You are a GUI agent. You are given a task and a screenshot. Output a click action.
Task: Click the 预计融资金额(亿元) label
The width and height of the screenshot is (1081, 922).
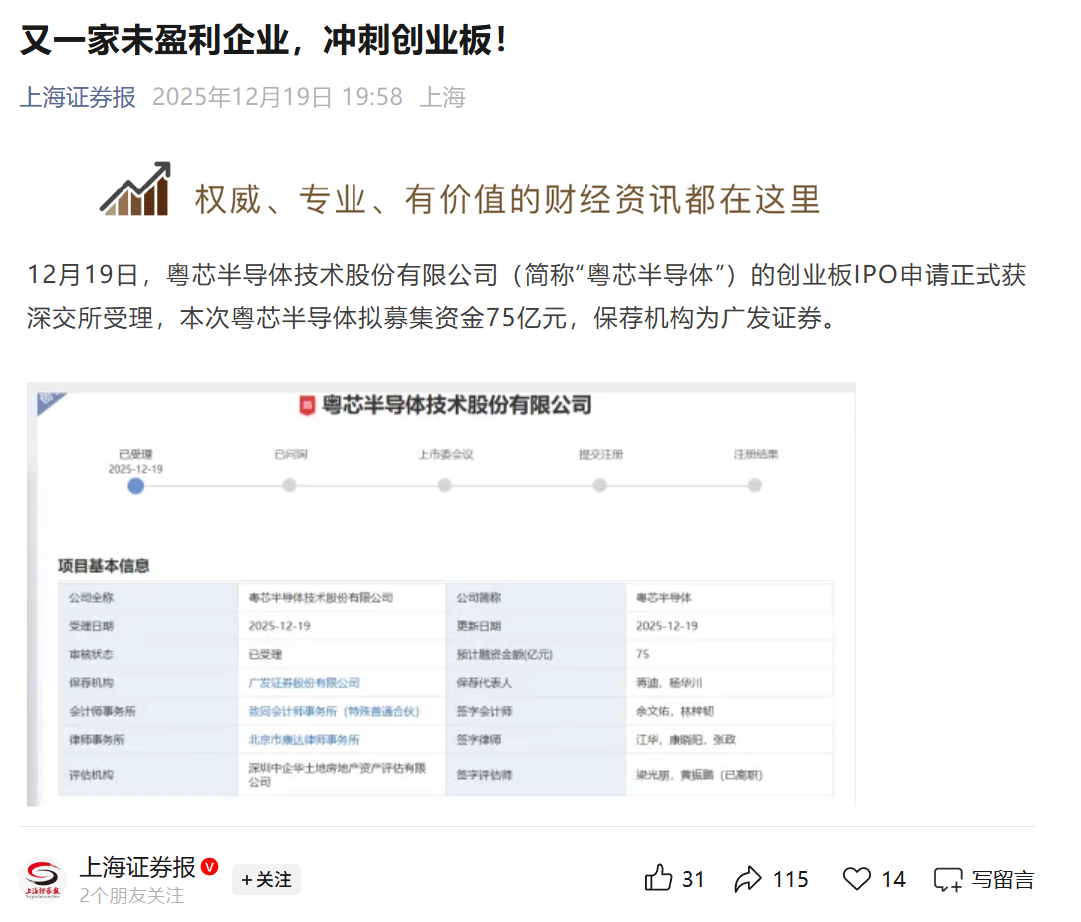(505, 654)
